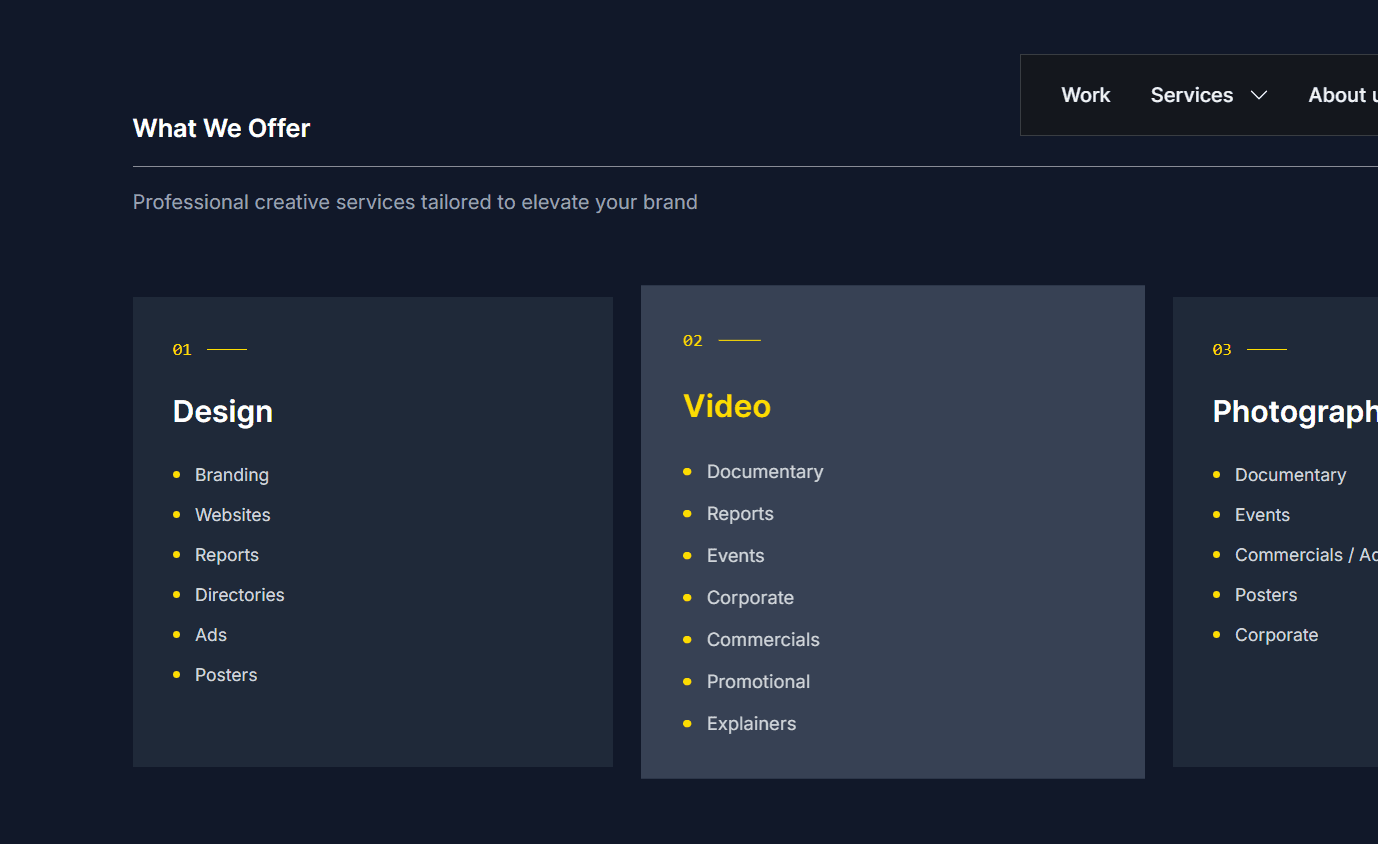
Task: Open the Work navigation link
Action: coord(1085,95)
